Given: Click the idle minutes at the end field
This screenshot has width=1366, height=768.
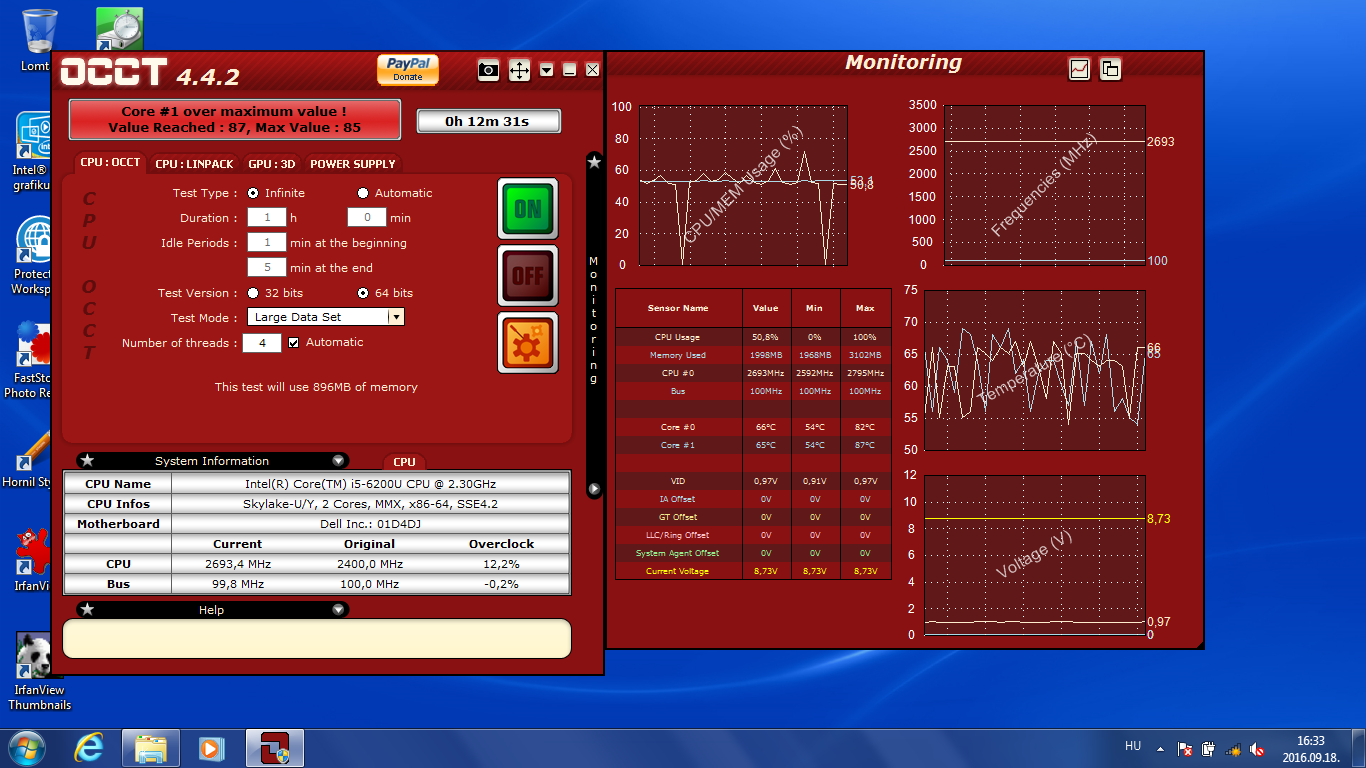Looking at the screenshot, I should pos(267,267).
